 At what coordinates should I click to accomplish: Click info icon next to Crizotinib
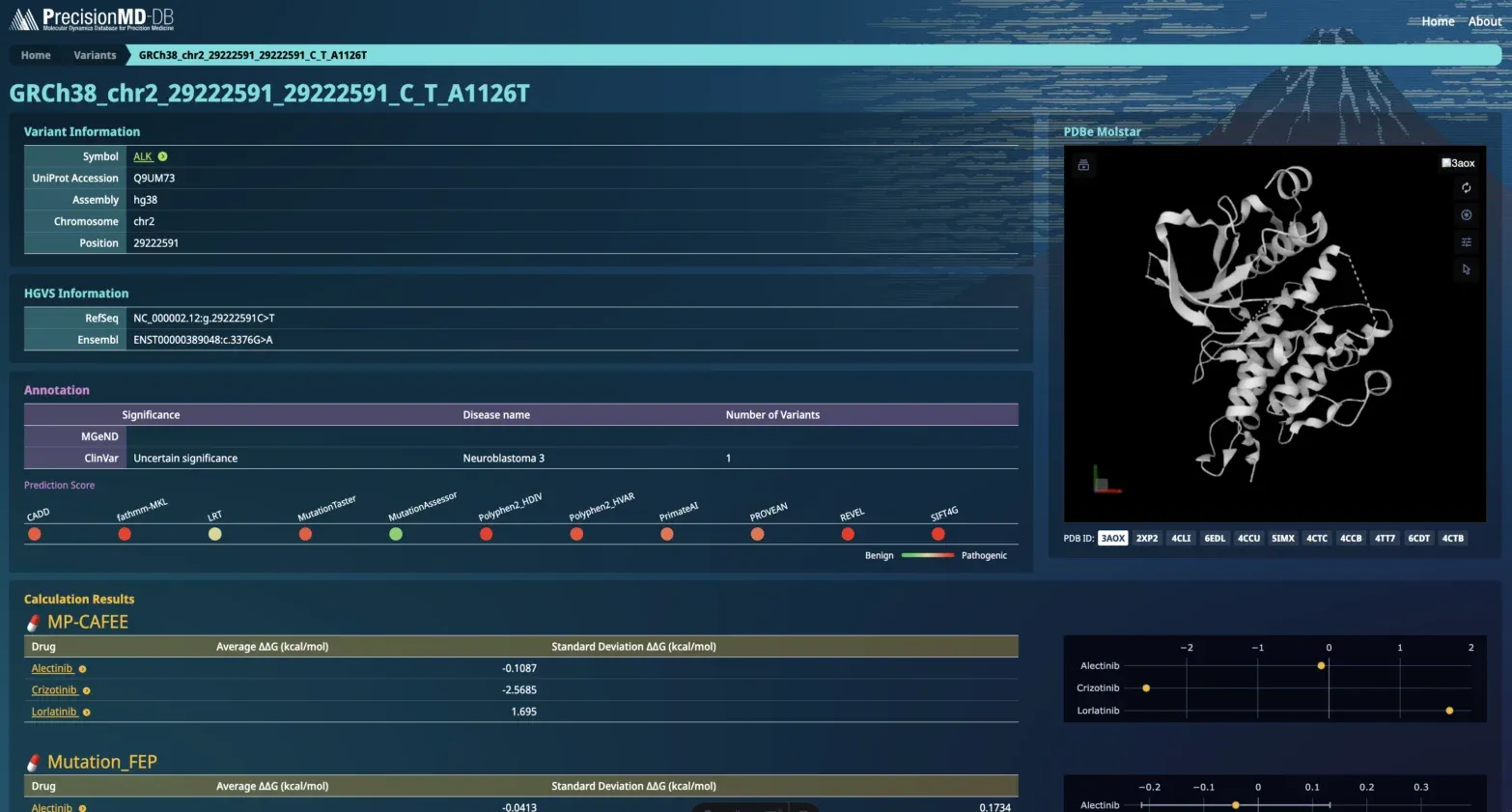[x=86, y=690]
